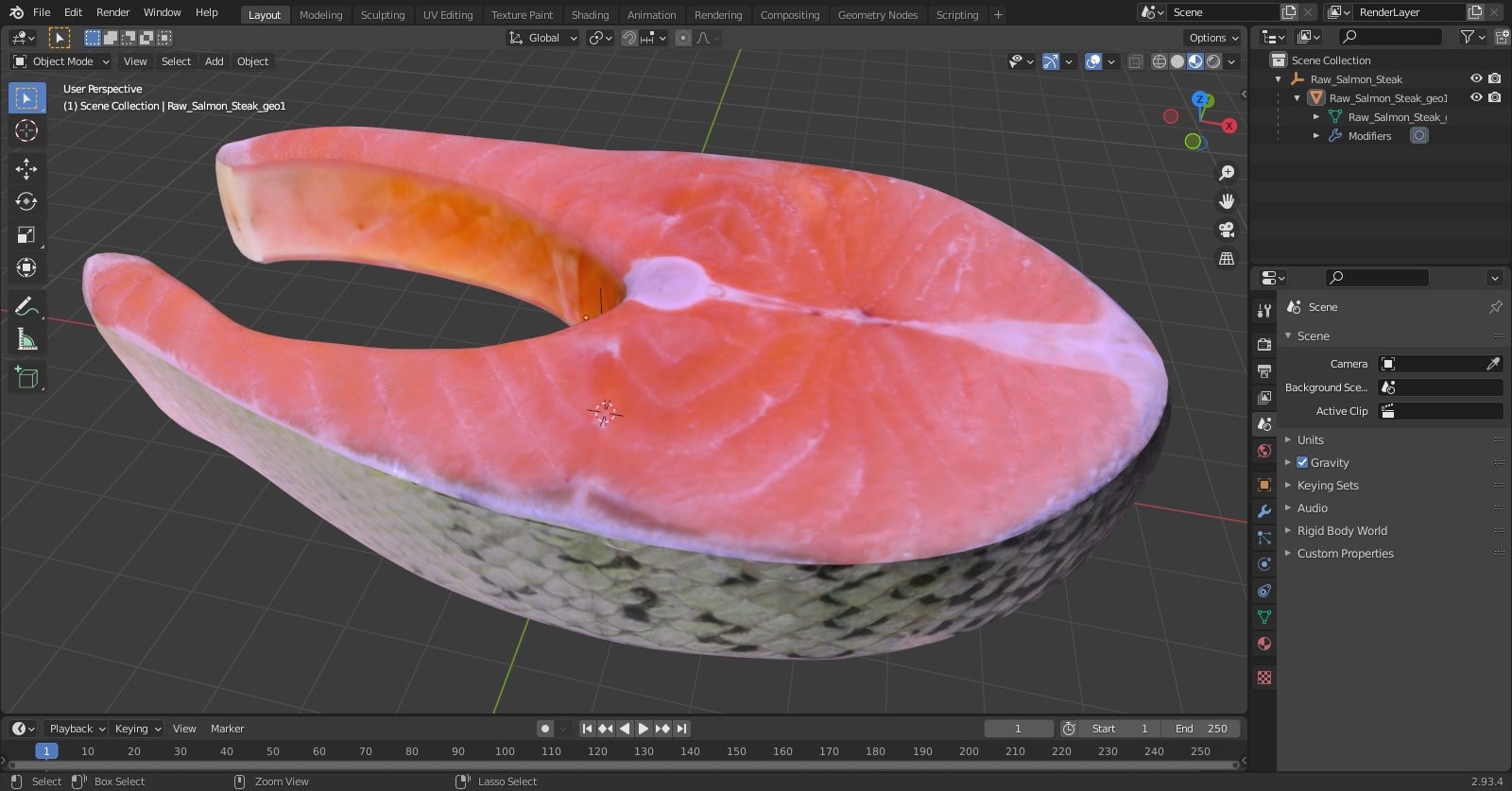
Task: Open the Playback dropdown in timeline
Action: pos(77,729)
